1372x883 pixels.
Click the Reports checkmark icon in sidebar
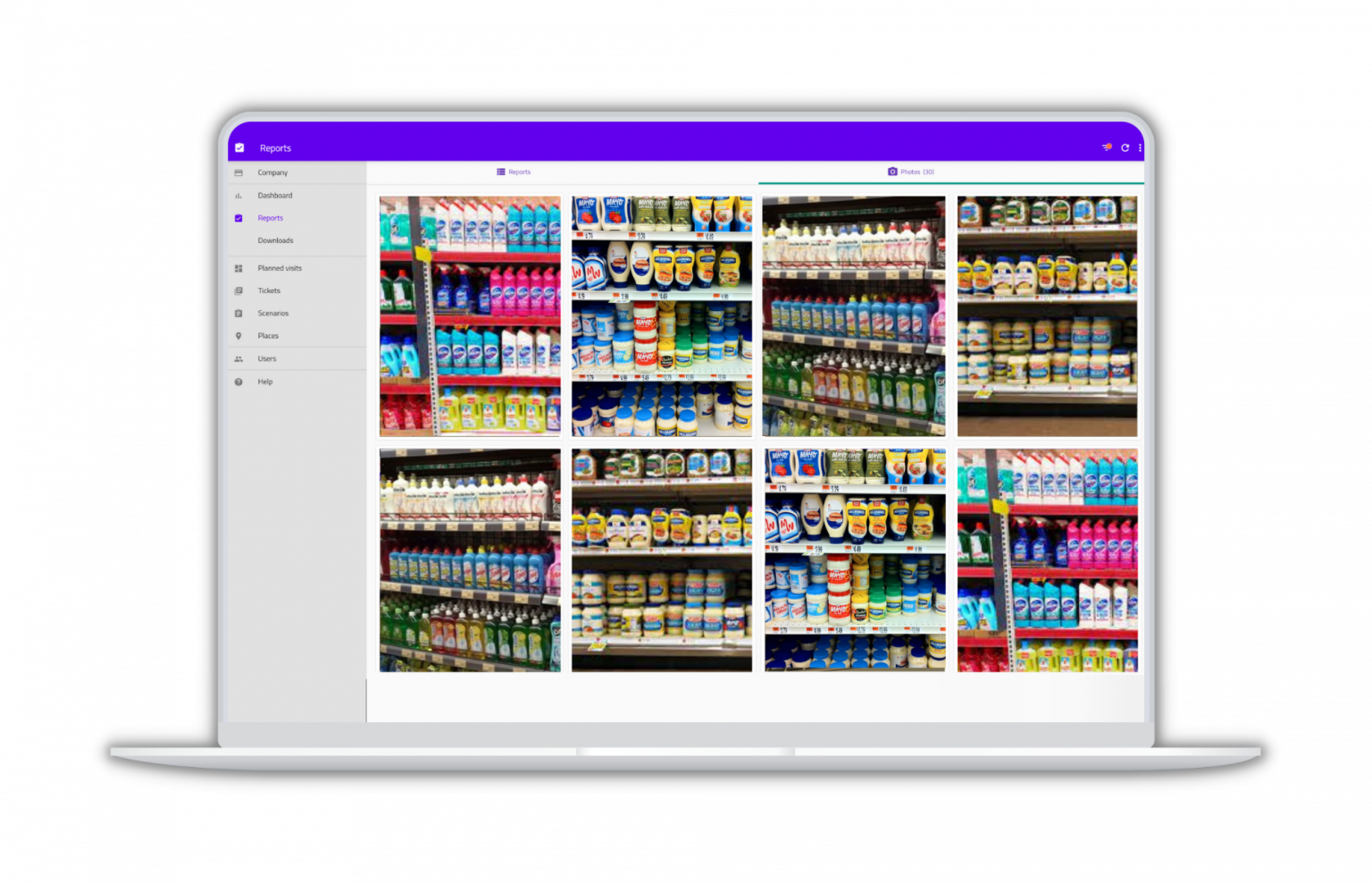point(238,217)
